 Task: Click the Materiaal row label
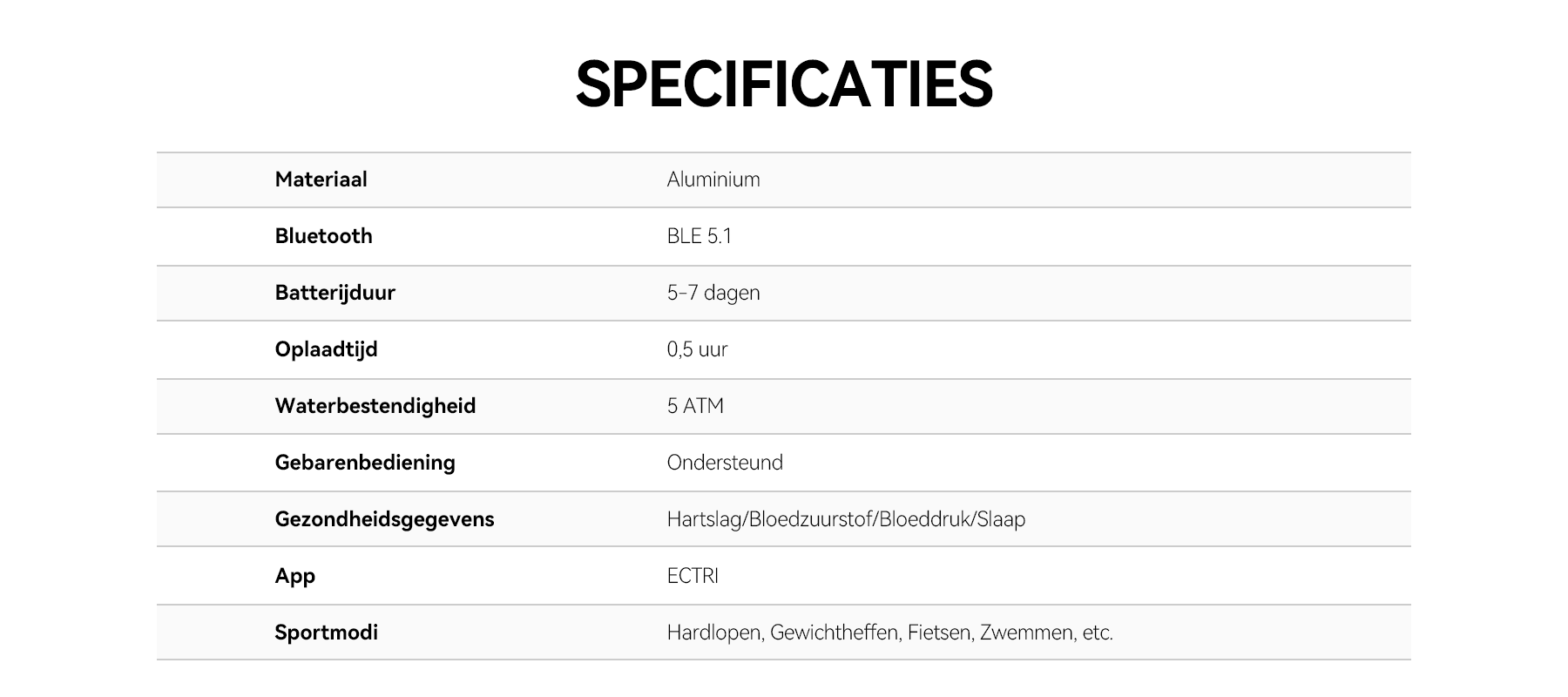321,179
